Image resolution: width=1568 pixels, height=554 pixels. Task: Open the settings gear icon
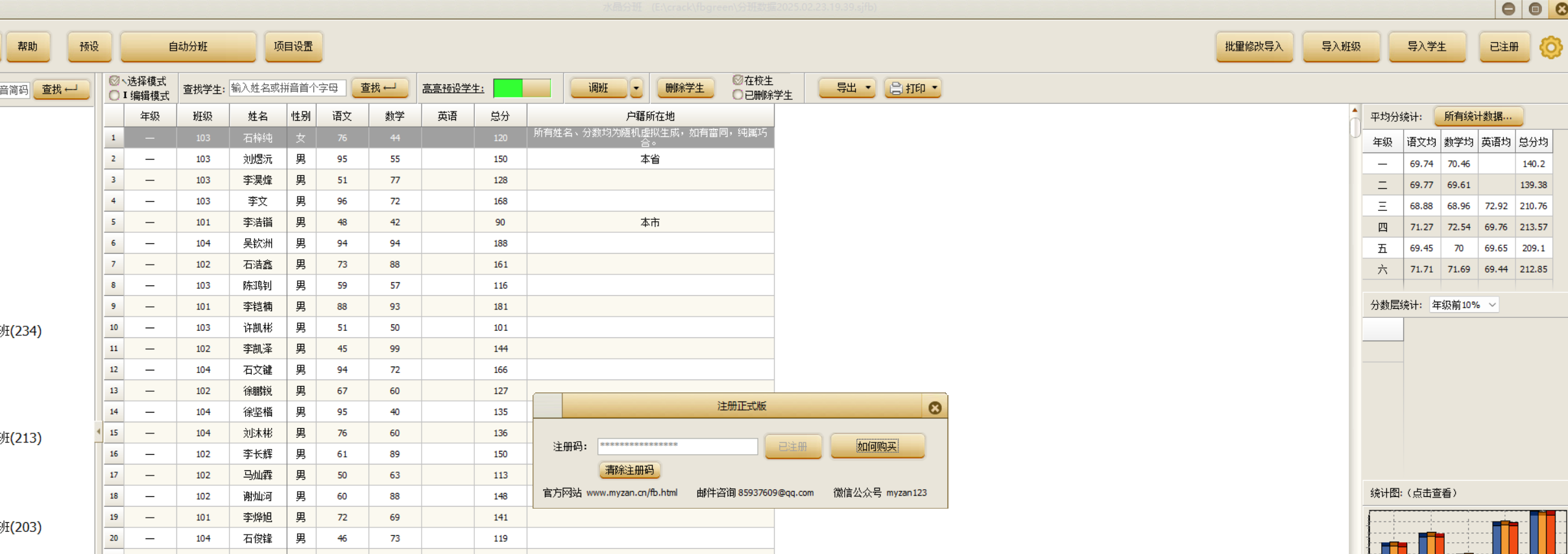point(1550,47)
